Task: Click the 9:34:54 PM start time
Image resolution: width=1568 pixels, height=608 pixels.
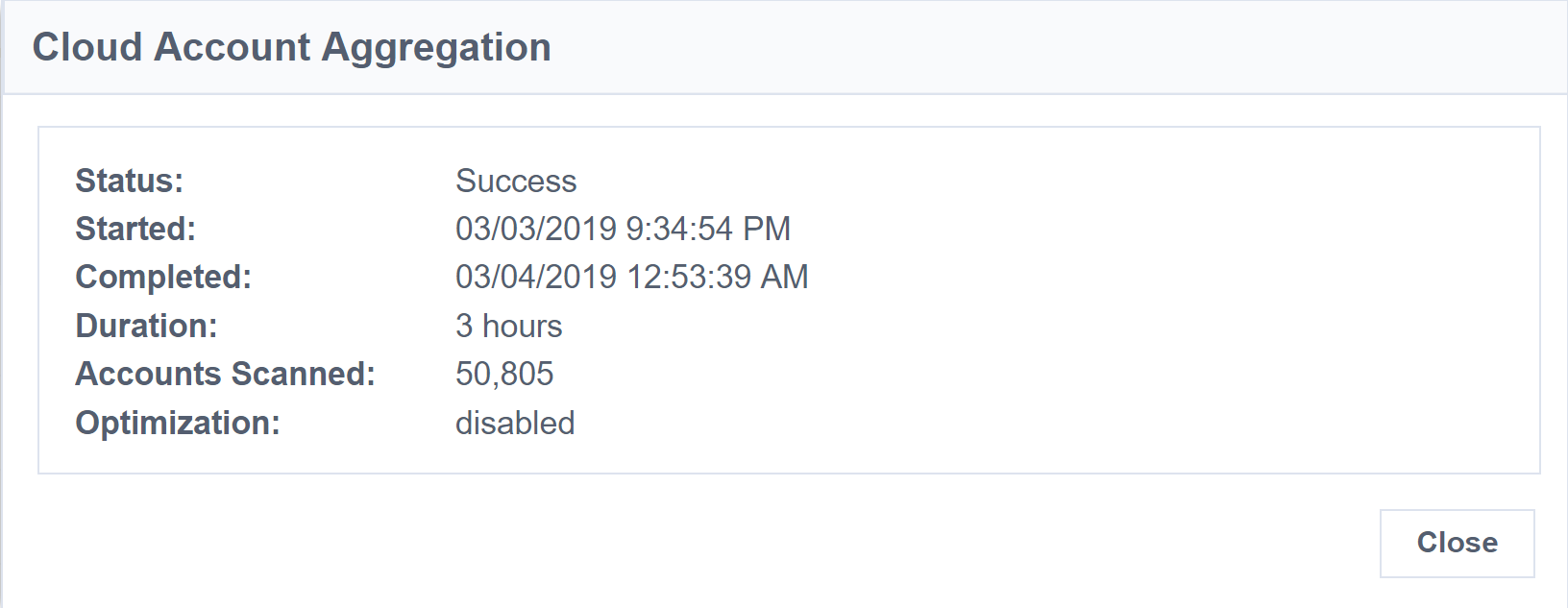Action: pos(708,229)
